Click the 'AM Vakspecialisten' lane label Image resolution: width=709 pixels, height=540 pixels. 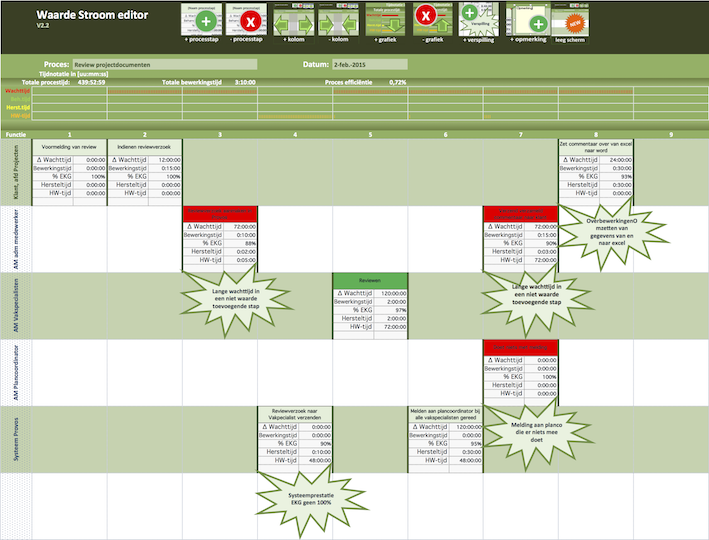(16, 305)
